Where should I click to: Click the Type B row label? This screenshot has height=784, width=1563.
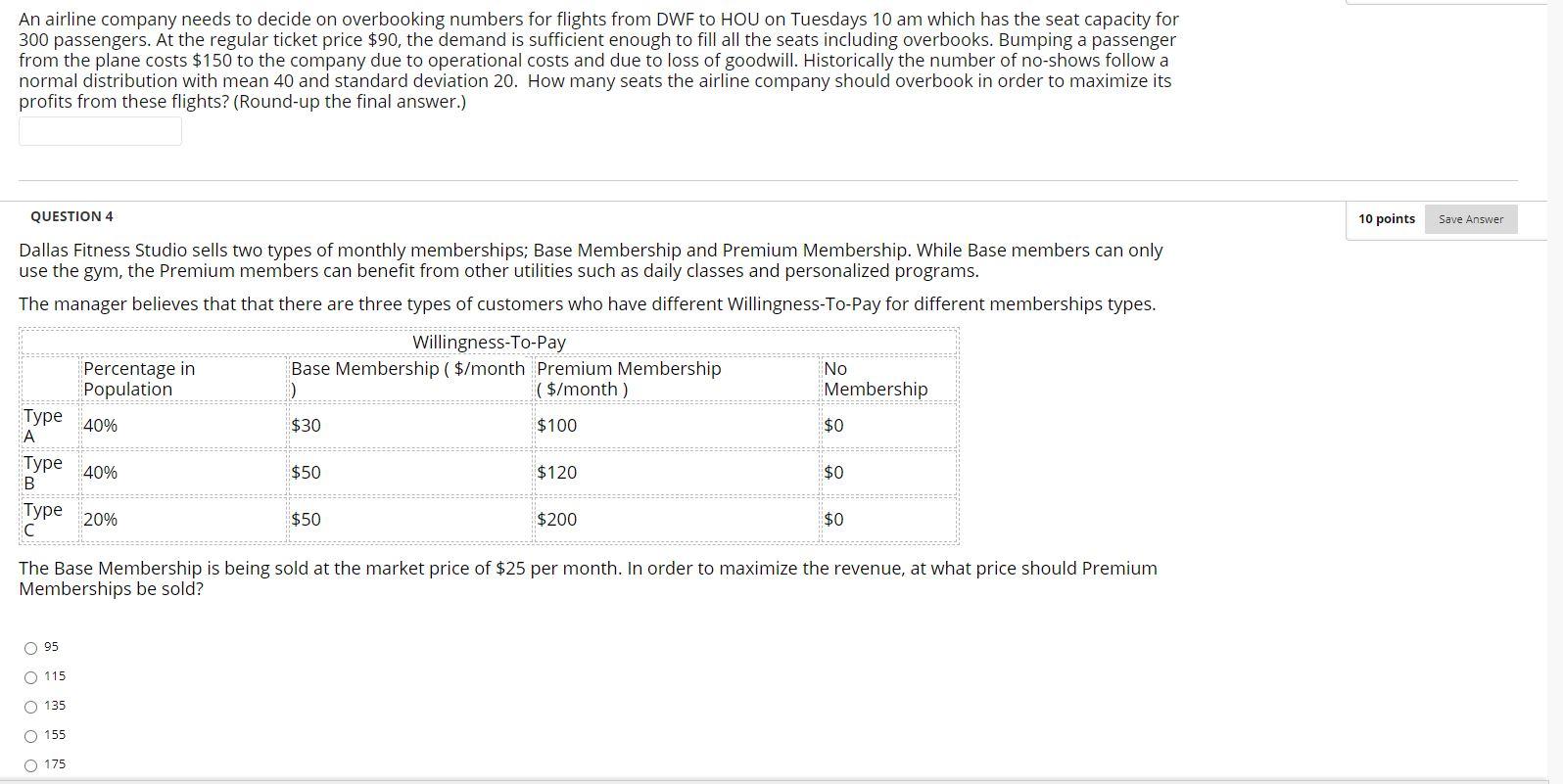pos(42,473)
